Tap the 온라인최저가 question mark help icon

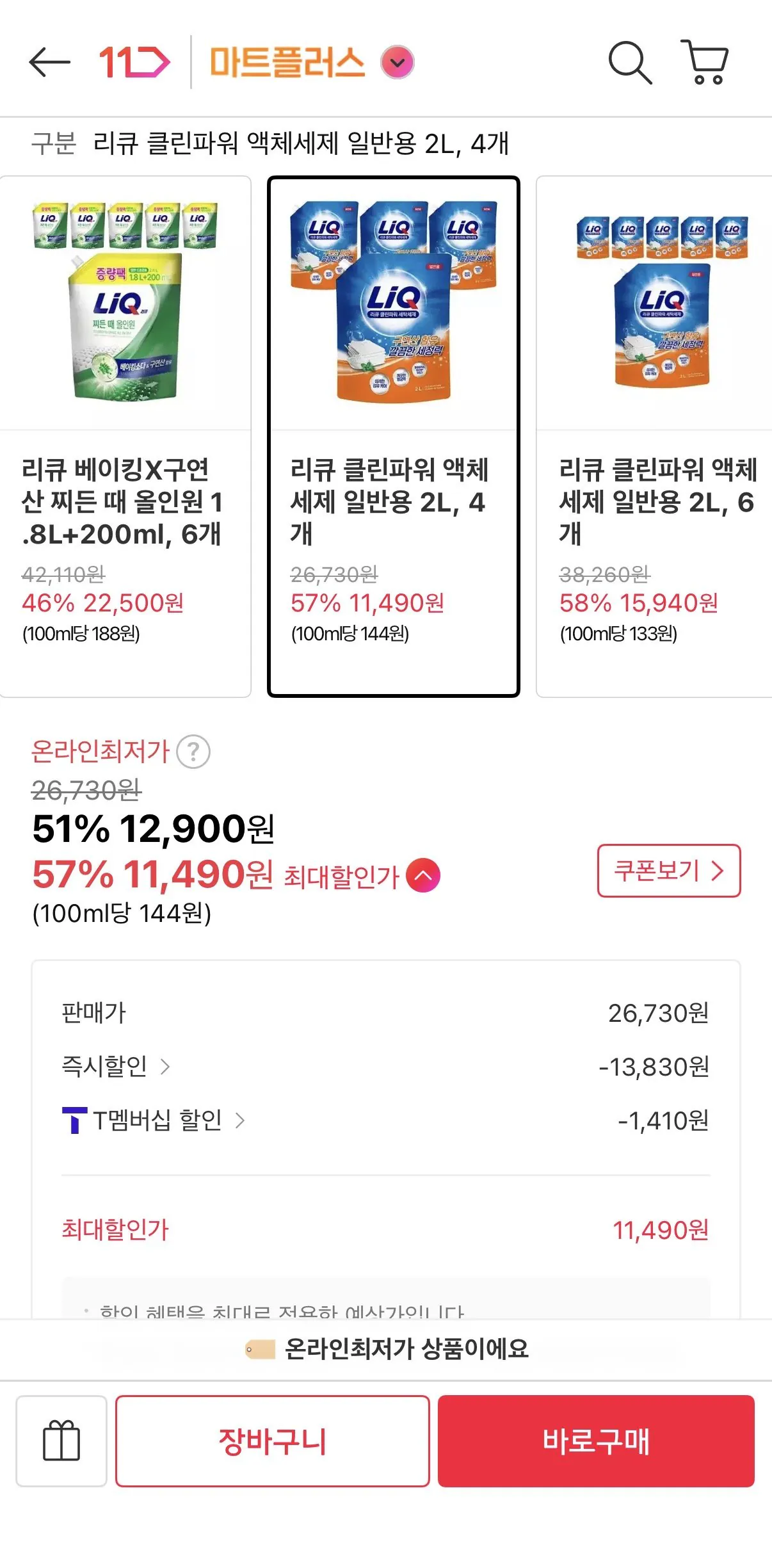(x=193, y=752)
